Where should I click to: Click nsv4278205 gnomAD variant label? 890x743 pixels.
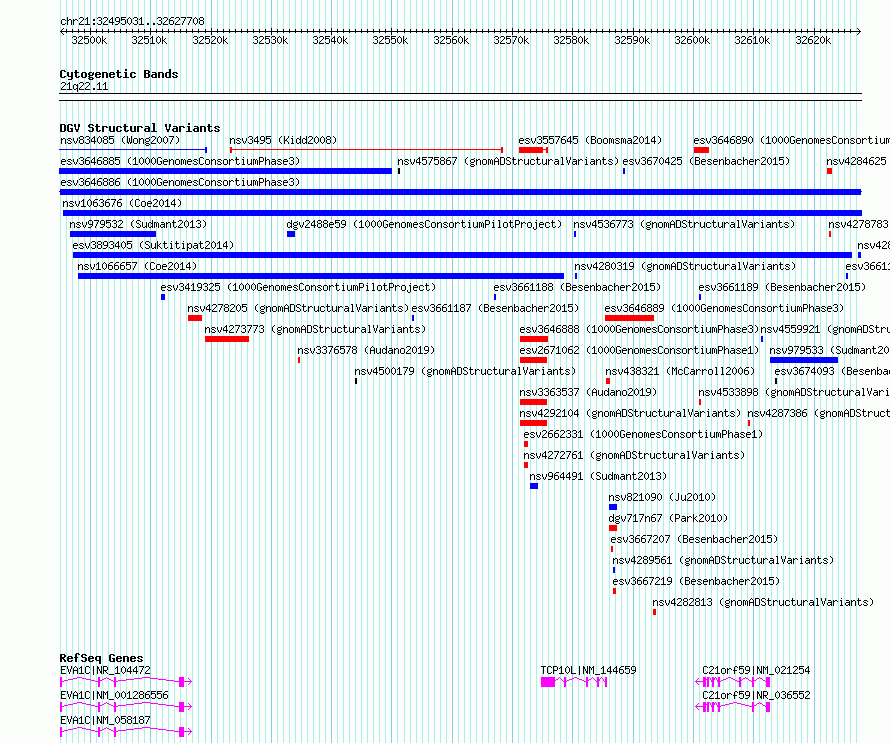pyautogui.click(x=298, y=308)
